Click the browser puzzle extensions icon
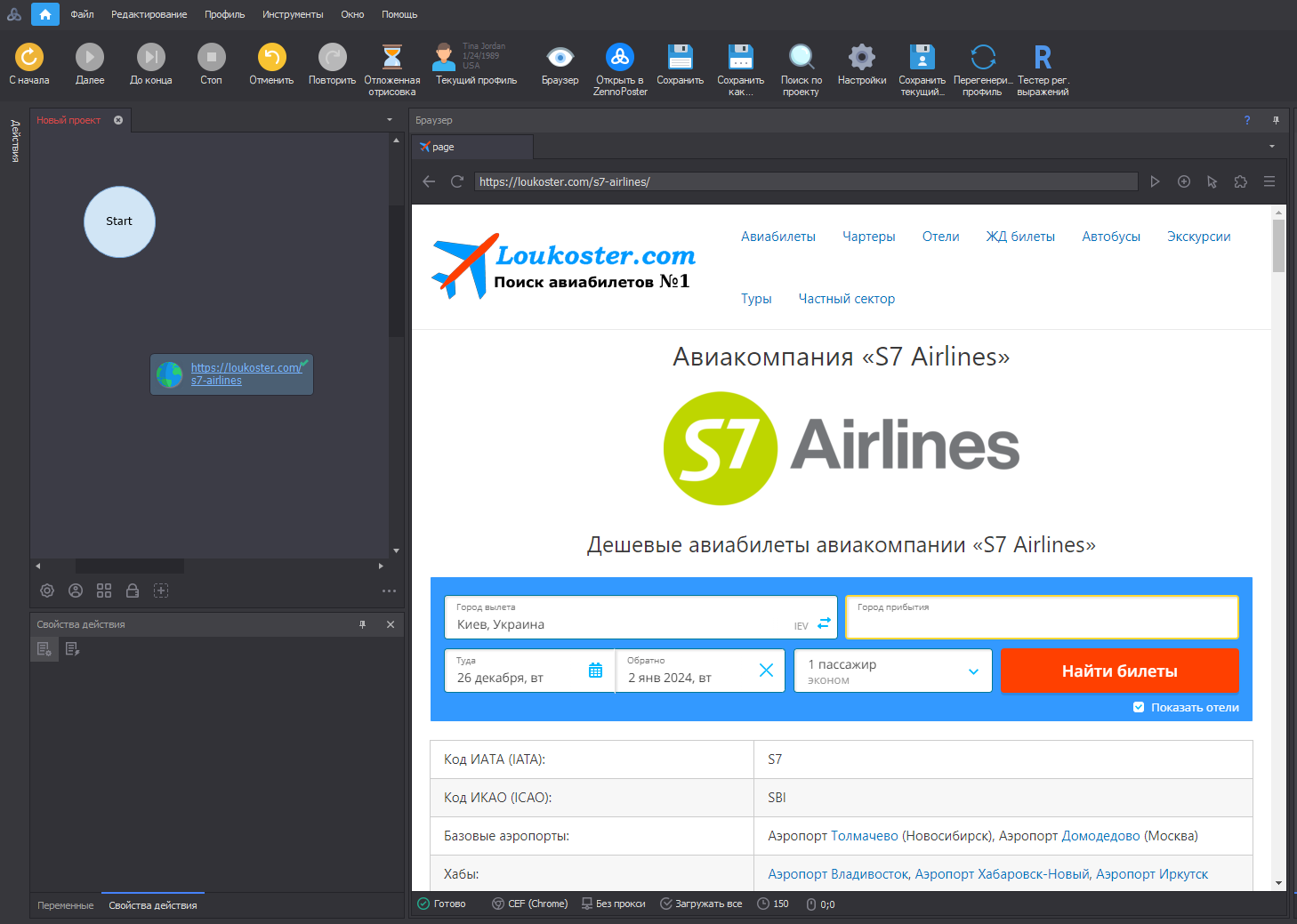This screenshot has height=924, width=1297. click(x=1241, y=181)
